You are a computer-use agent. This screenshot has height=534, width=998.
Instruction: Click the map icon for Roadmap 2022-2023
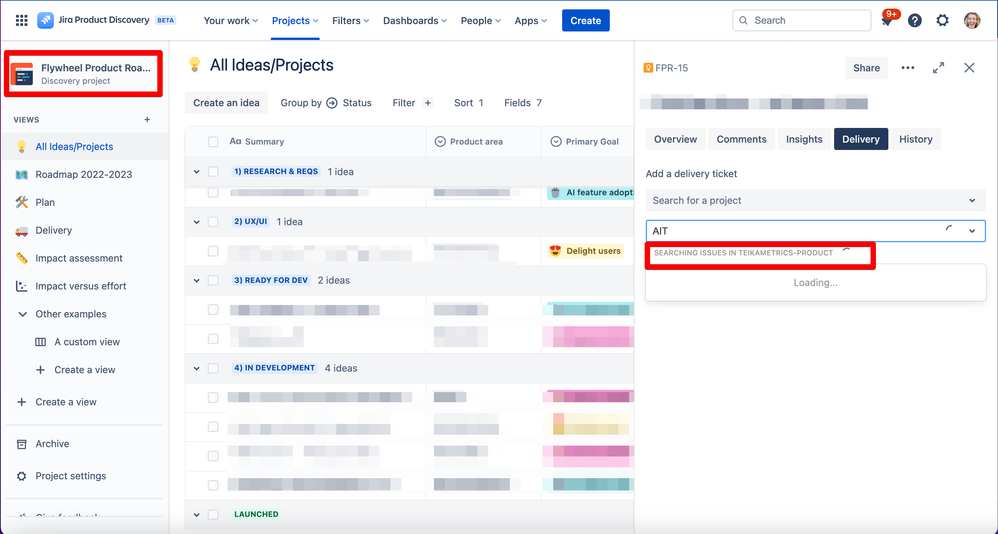(x=22, y=174)
